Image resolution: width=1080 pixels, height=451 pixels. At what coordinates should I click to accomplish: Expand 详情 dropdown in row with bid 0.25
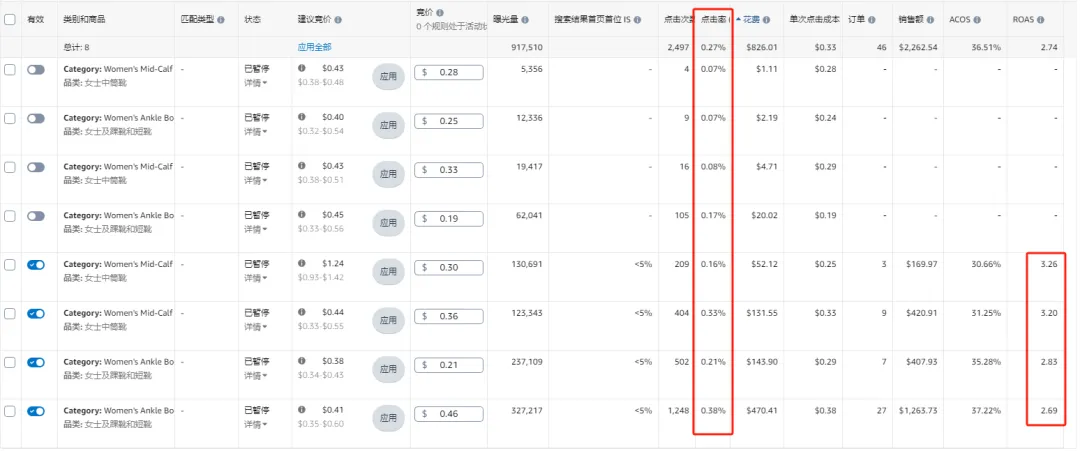click(x=254, y=132)
